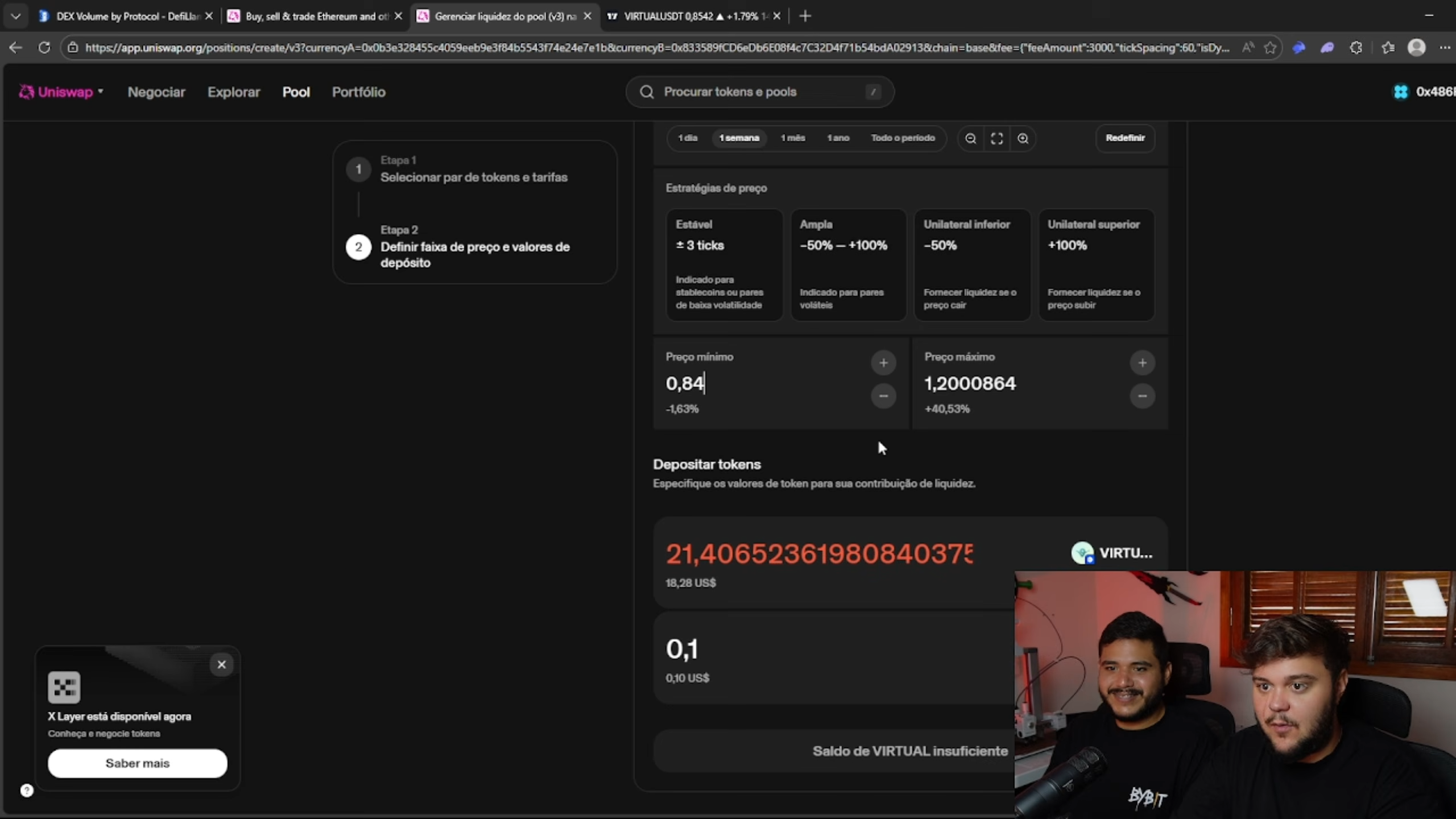
Task: Open the Pool menu
Action: 296,92
